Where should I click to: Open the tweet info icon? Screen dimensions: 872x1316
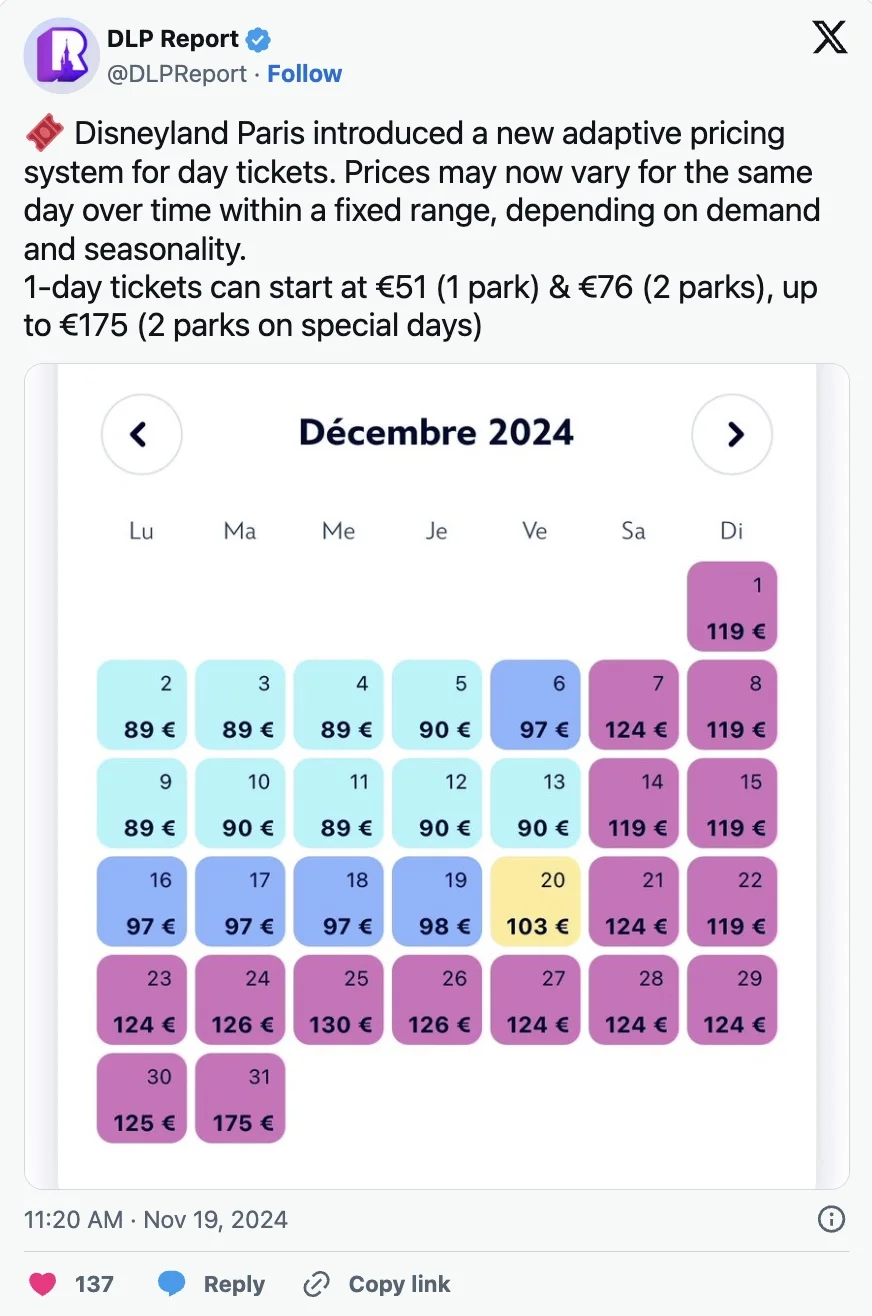point(831,1220)
